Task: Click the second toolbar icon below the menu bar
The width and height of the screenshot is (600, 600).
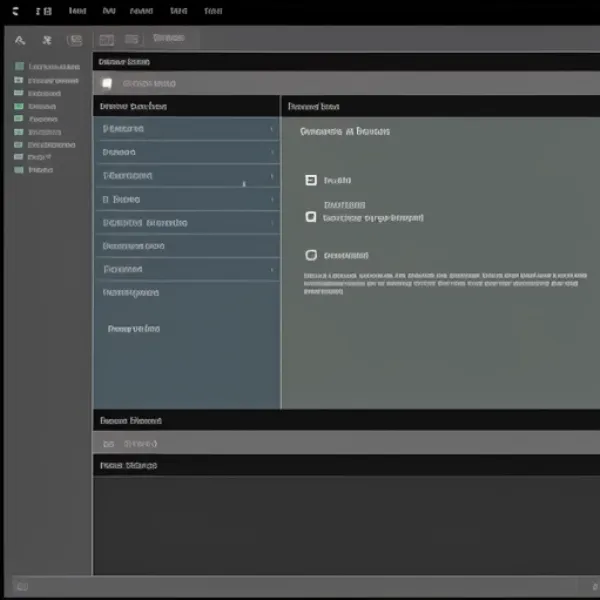Action: coord(46,40)
